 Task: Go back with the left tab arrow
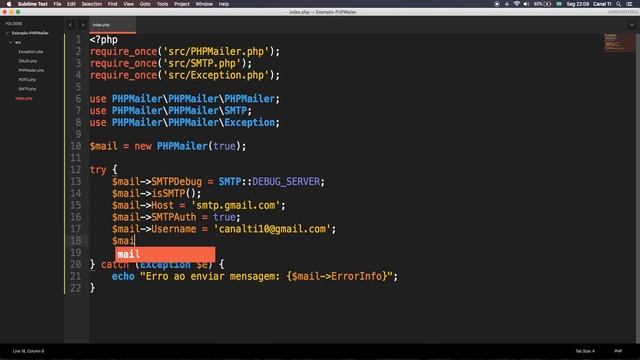pos(70,25)
